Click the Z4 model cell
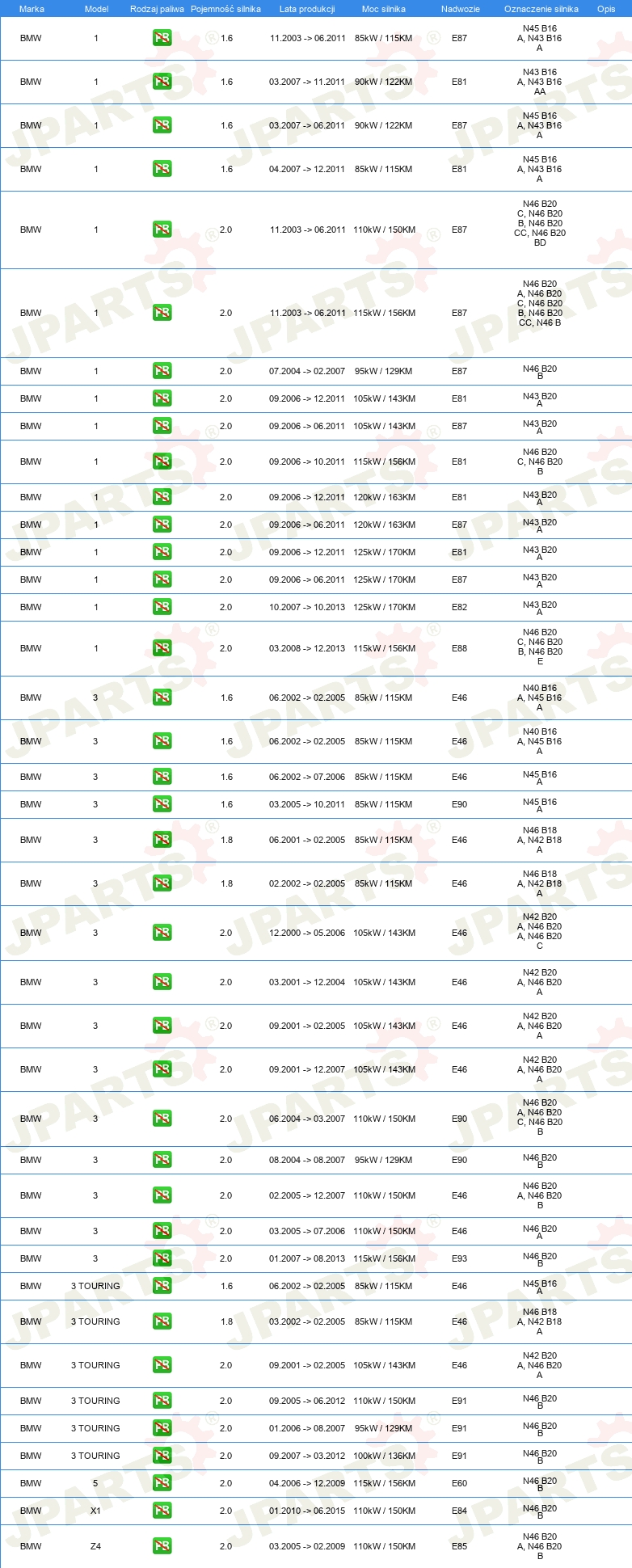 tap(95, 1546)
